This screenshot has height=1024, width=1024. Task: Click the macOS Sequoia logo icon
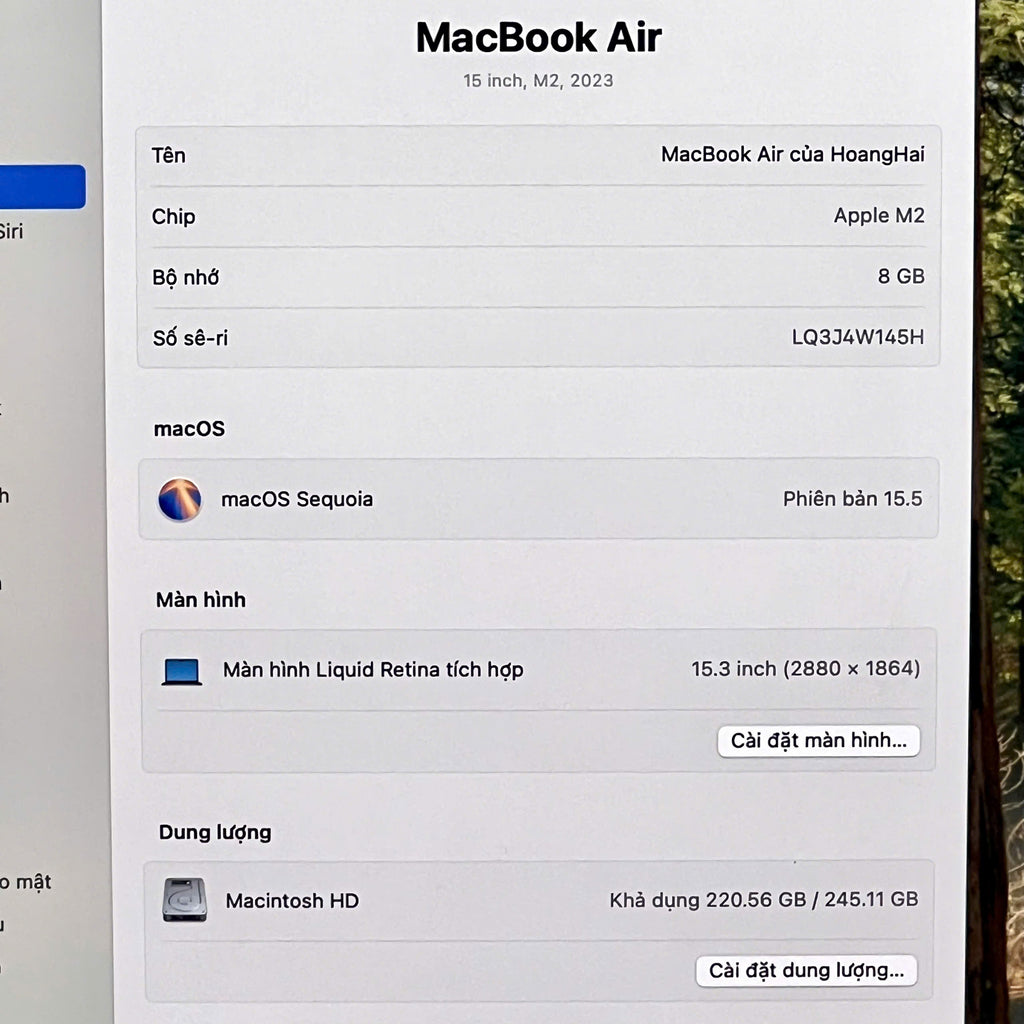(180, 499)
